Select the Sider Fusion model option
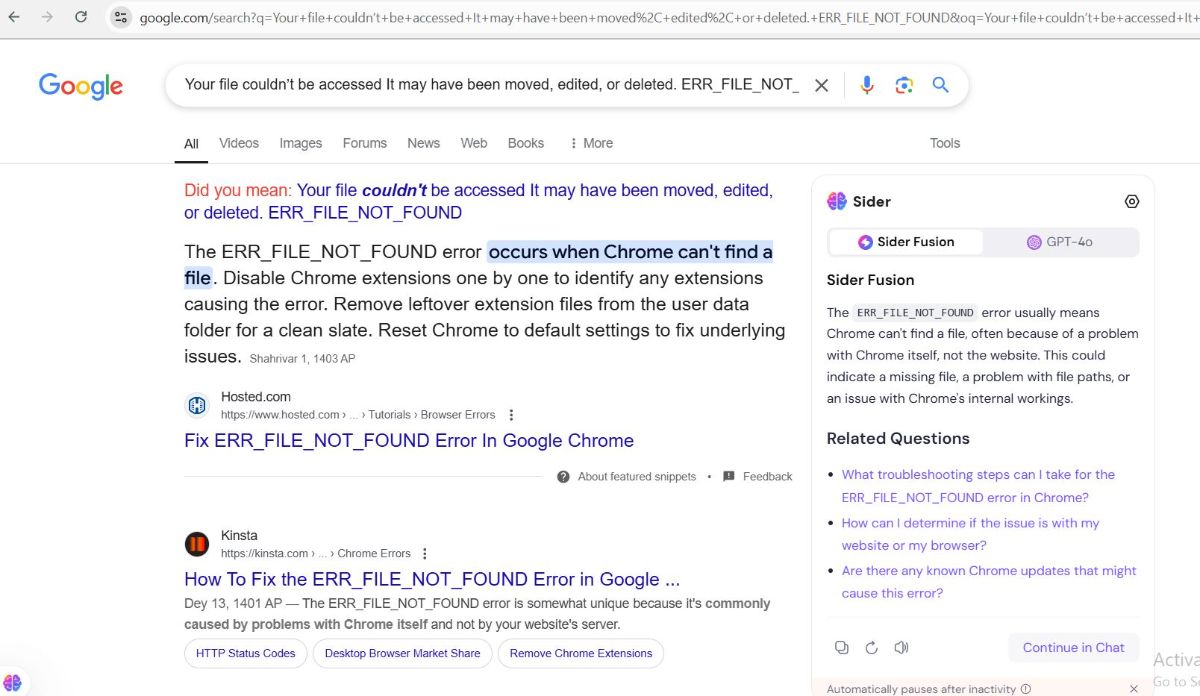Viewport: 1200px width, 696px height. 906,242
